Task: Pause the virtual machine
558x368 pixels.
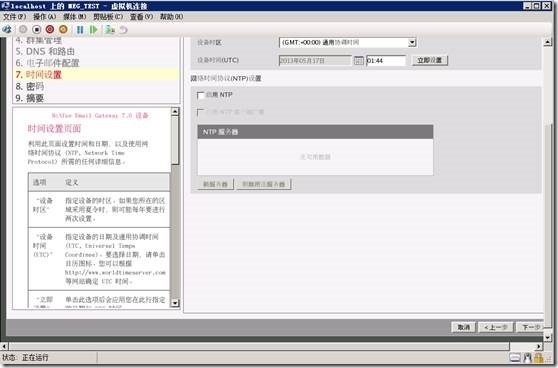Action: tap(80, 30)
